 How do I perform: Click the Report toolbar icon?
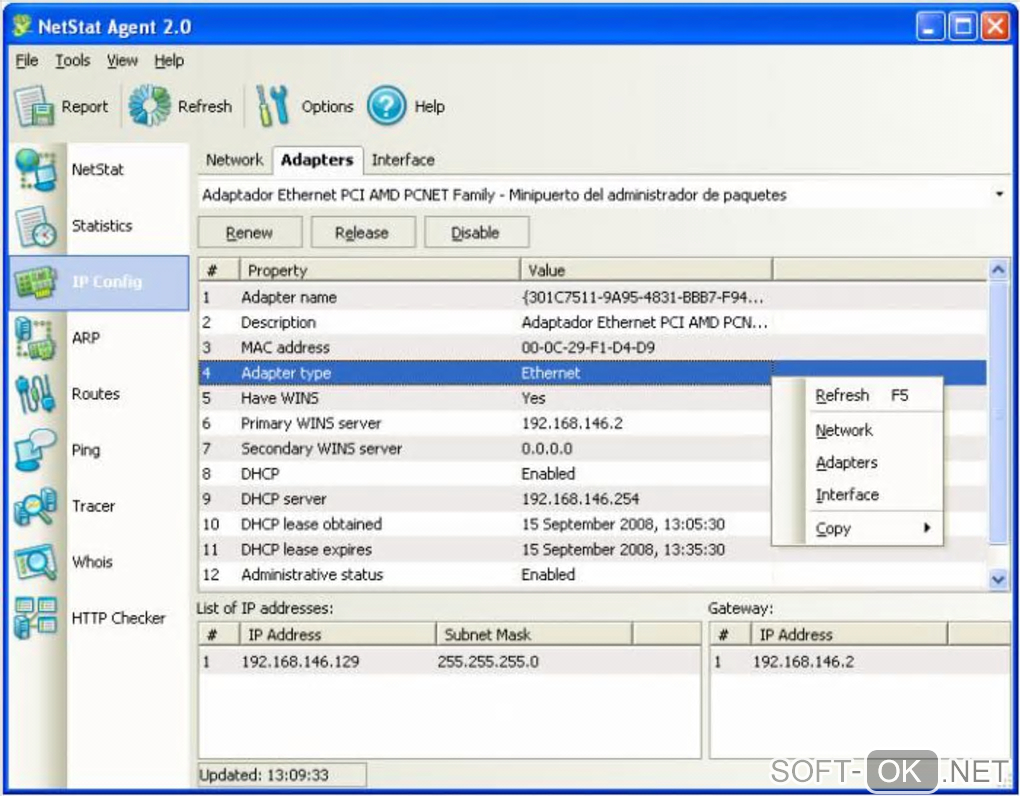34,106
